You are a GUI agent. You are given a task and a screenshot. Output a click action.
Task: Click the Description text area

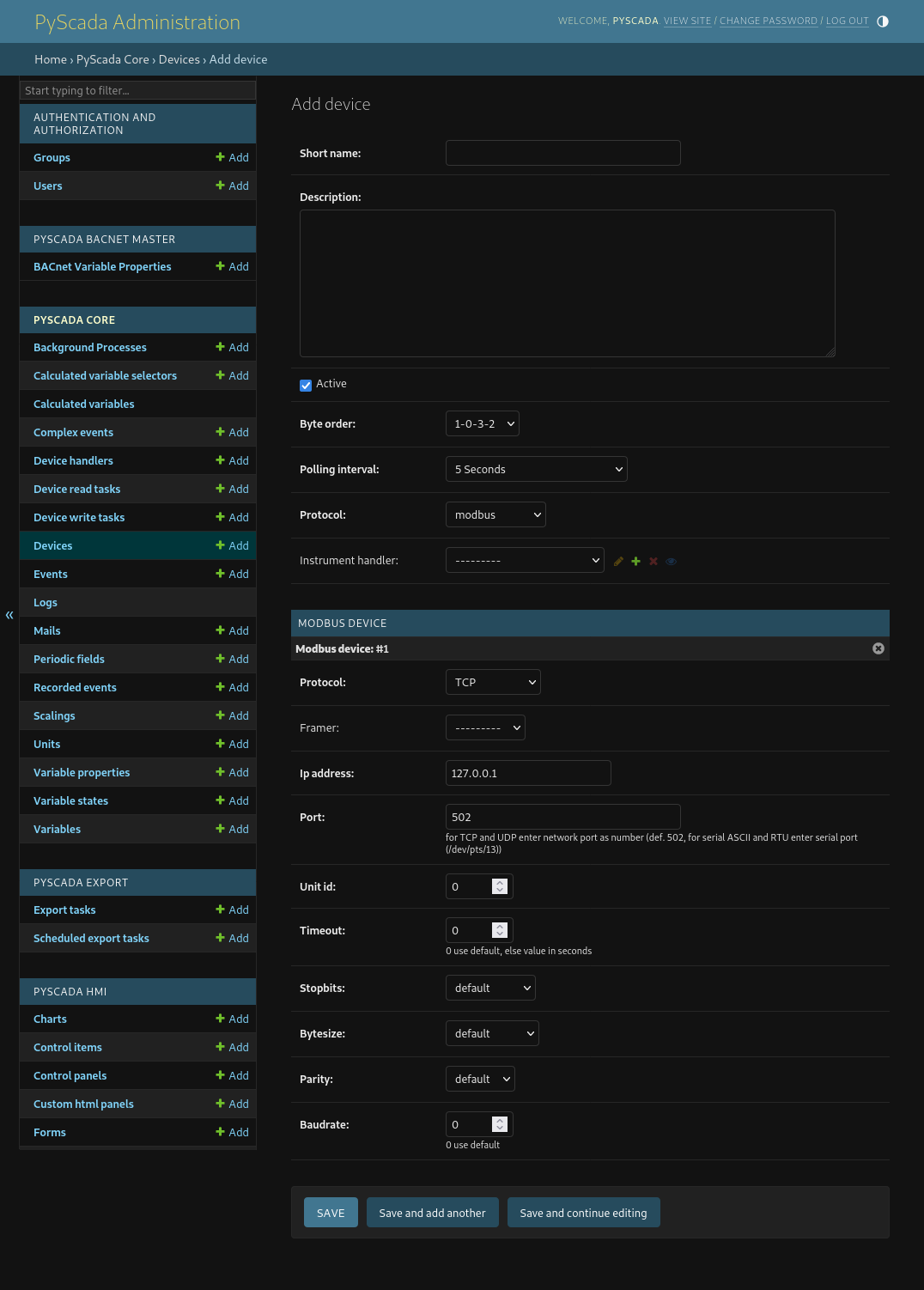(x=568, y=283)
